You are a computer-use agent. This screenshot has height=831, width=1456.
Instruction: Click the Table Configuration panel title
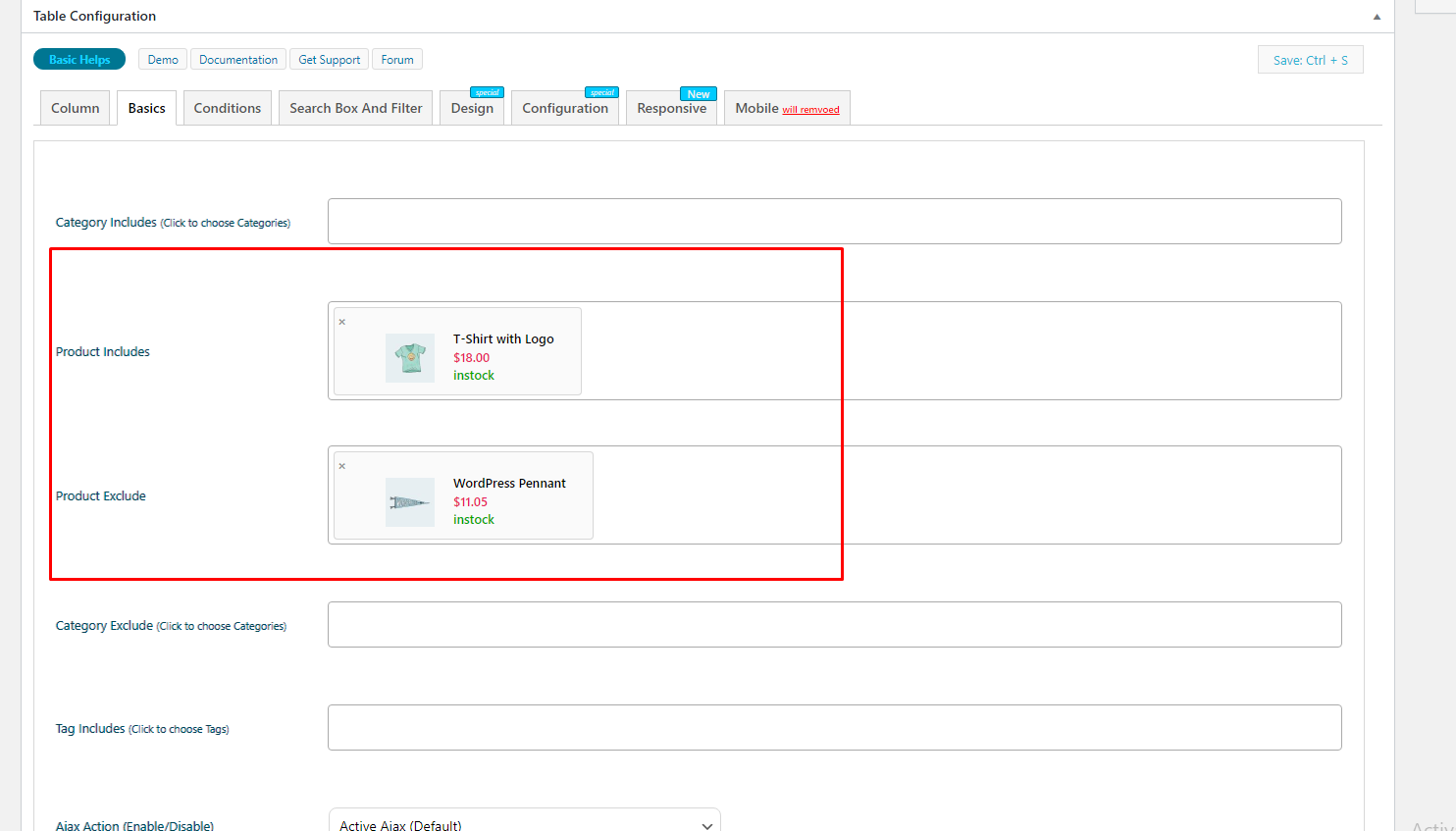pos(94,17)
